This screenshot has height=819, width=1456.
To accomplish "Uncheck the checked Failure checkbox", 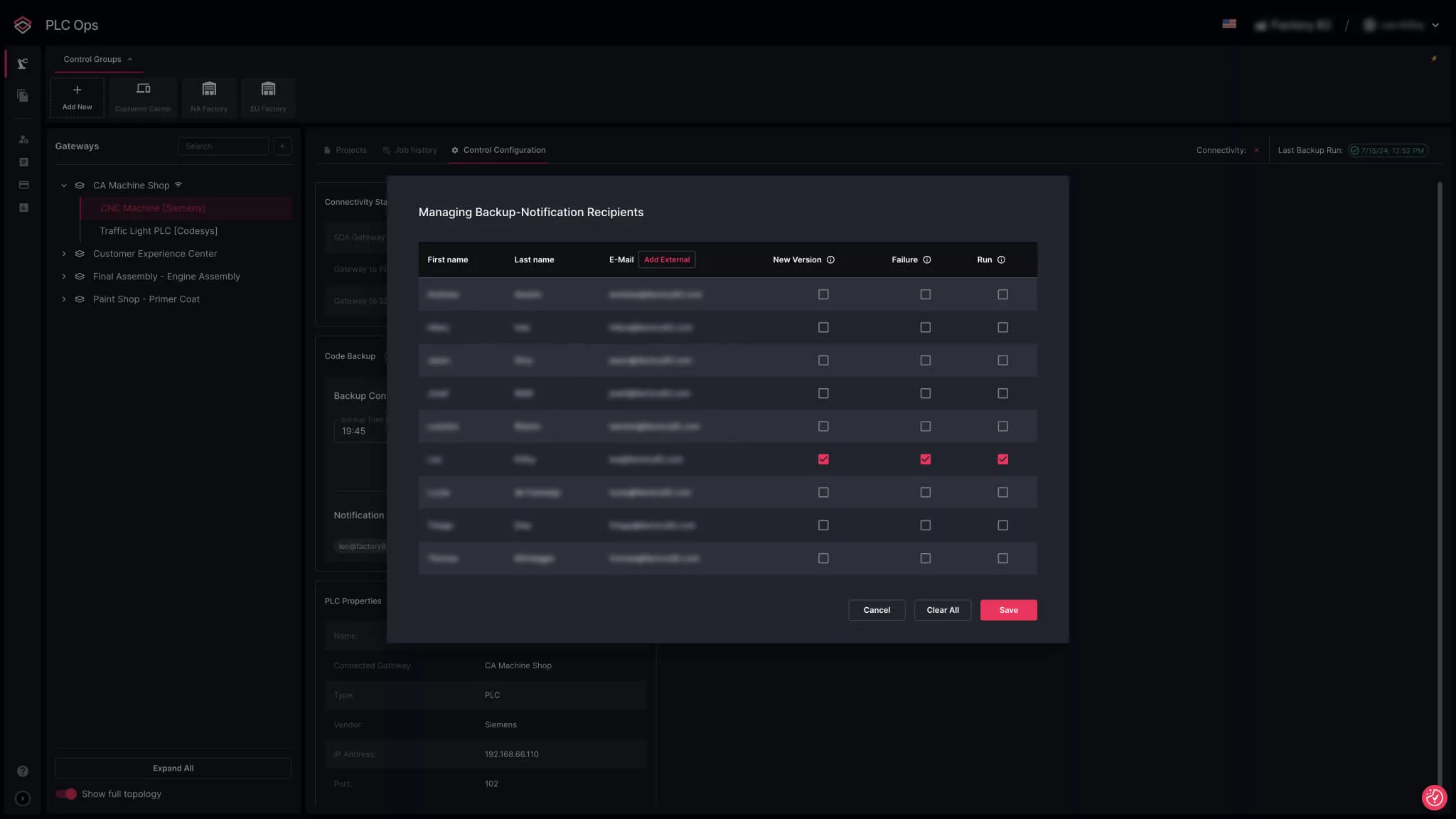I will click(925, 459).
